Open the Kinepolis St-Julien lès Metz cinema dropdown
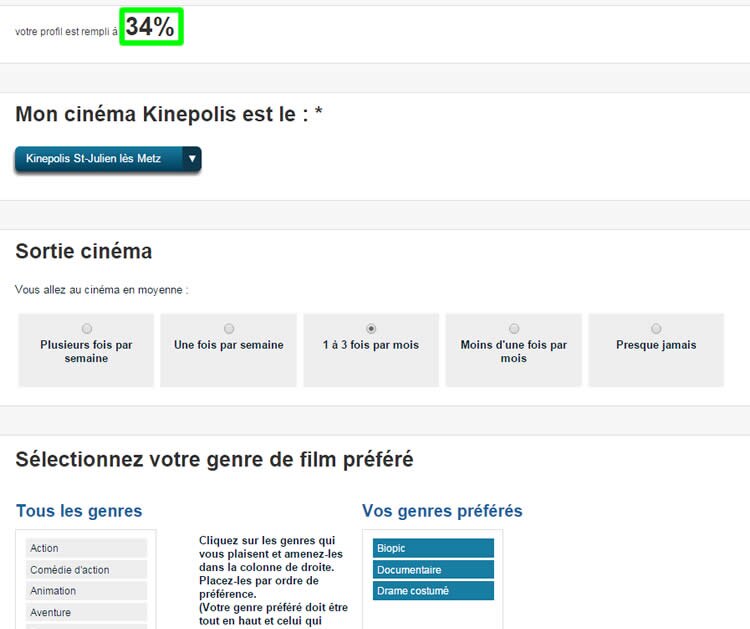The image size is (750, 629). click(x=108, y=159)
